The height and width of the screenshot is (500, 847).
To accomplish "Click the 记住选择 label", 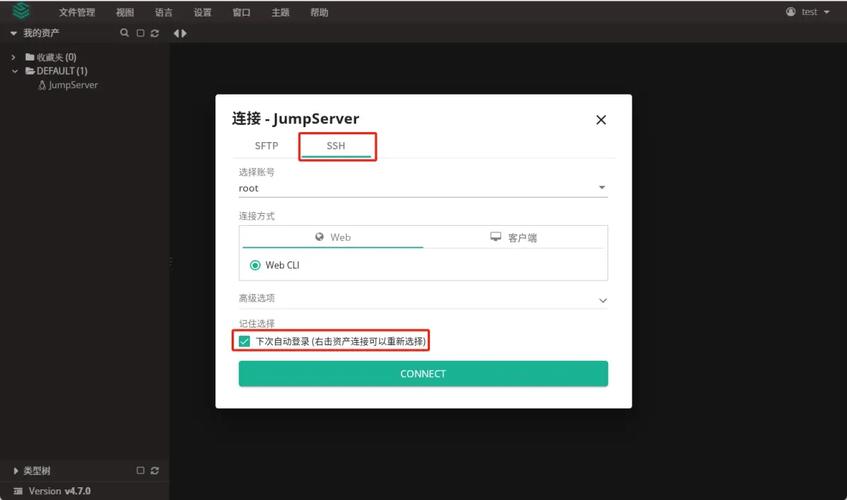I will [x=257, y=323].
